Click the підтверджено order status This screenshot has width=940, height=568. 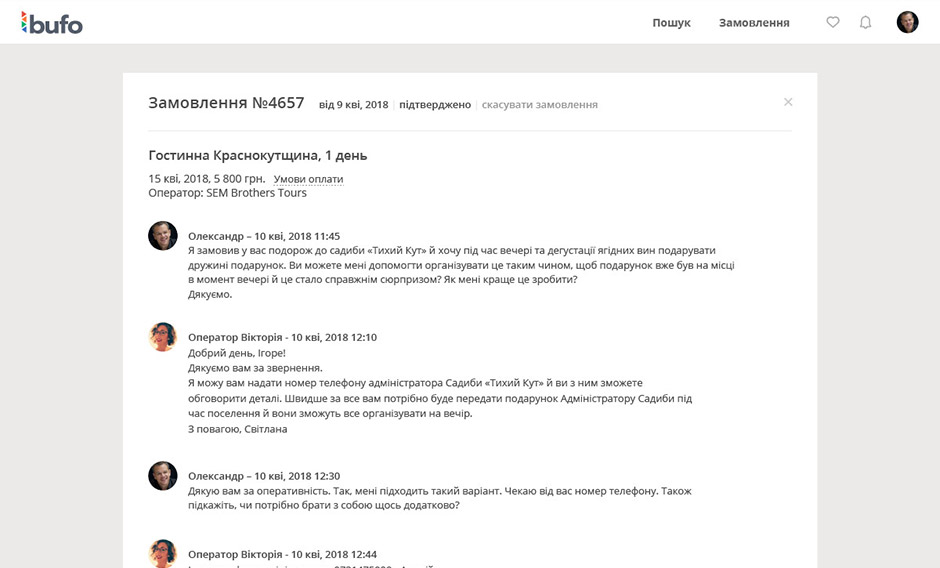tap(435, 105)
